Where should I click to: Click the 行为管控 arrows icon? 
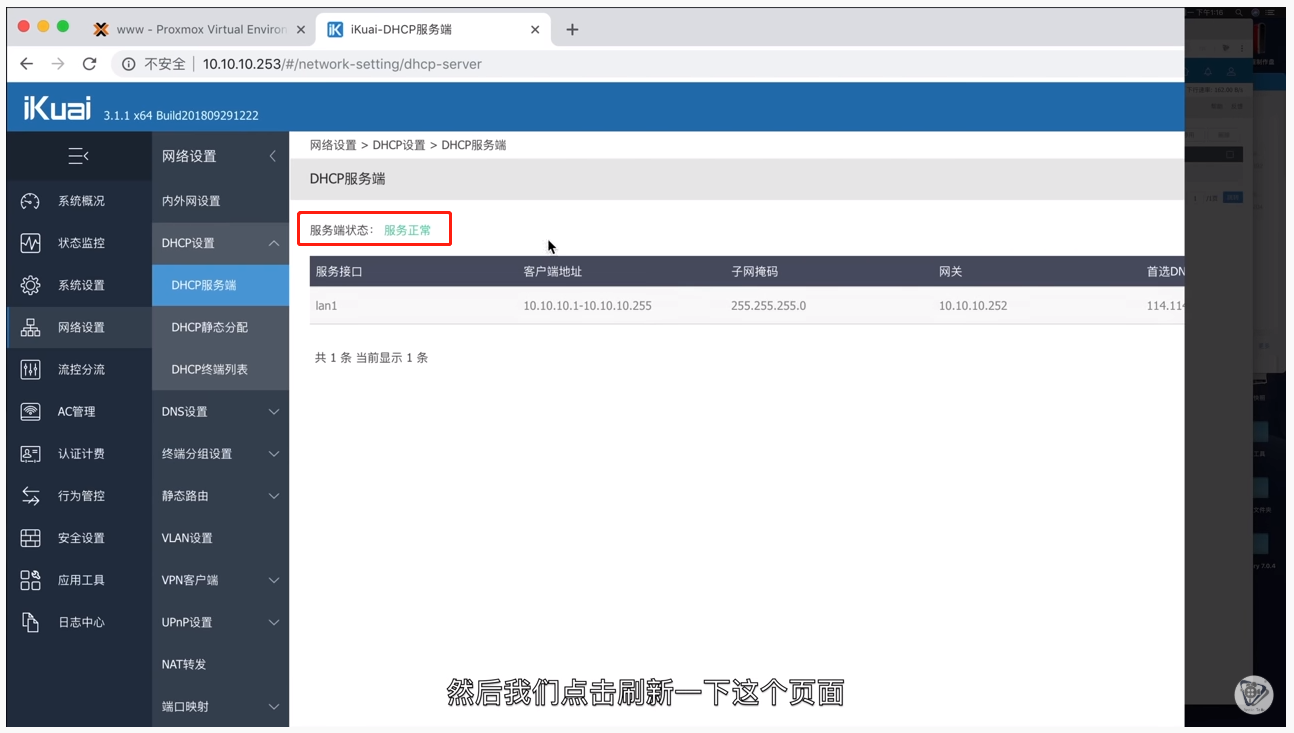[30, 496]
